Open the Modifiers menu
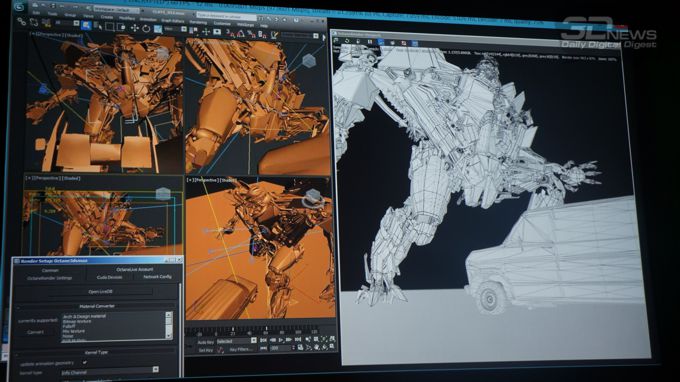 [127, 18]
